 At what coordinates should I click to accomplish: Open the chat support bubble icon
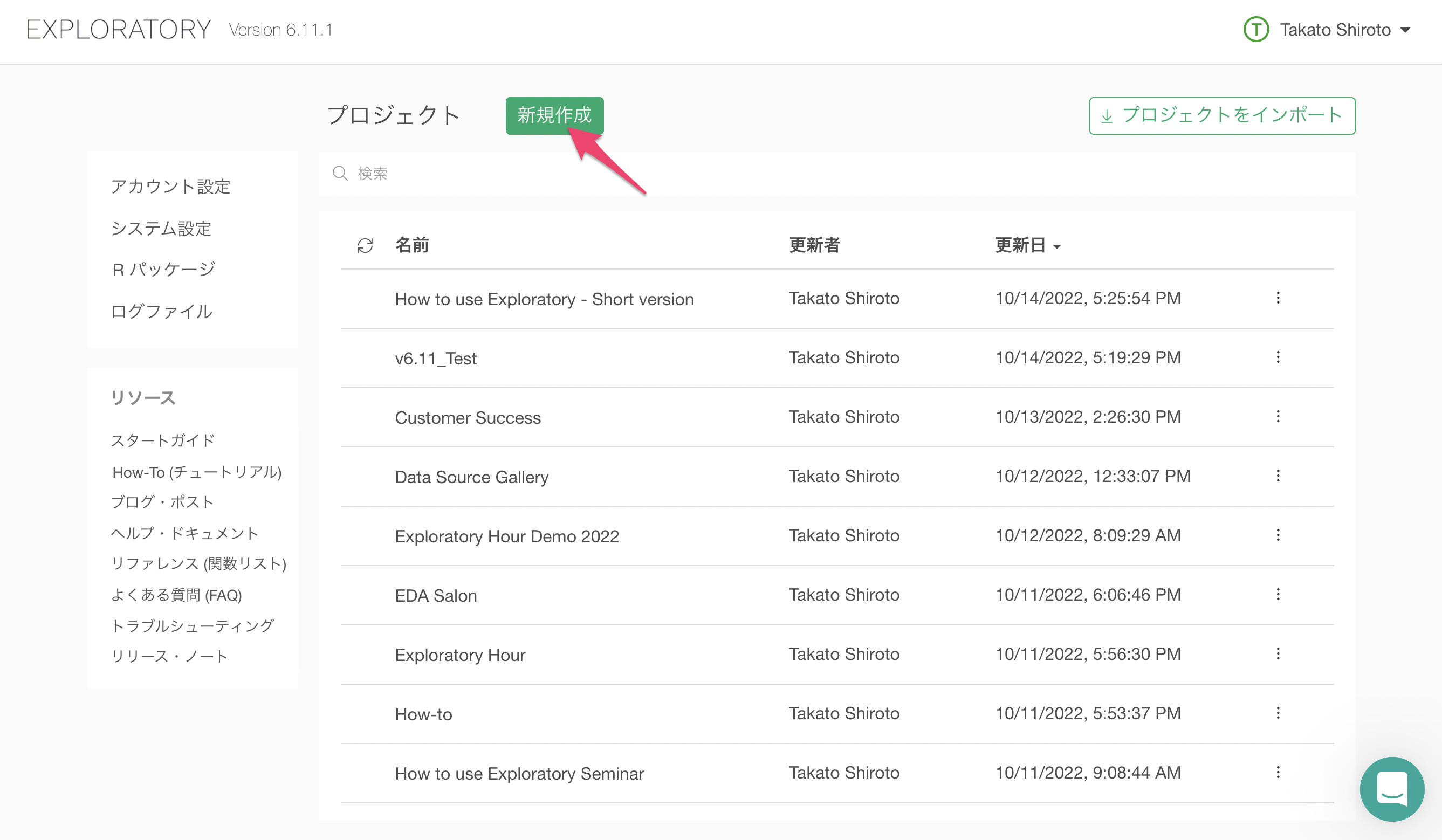point(1392,788)
